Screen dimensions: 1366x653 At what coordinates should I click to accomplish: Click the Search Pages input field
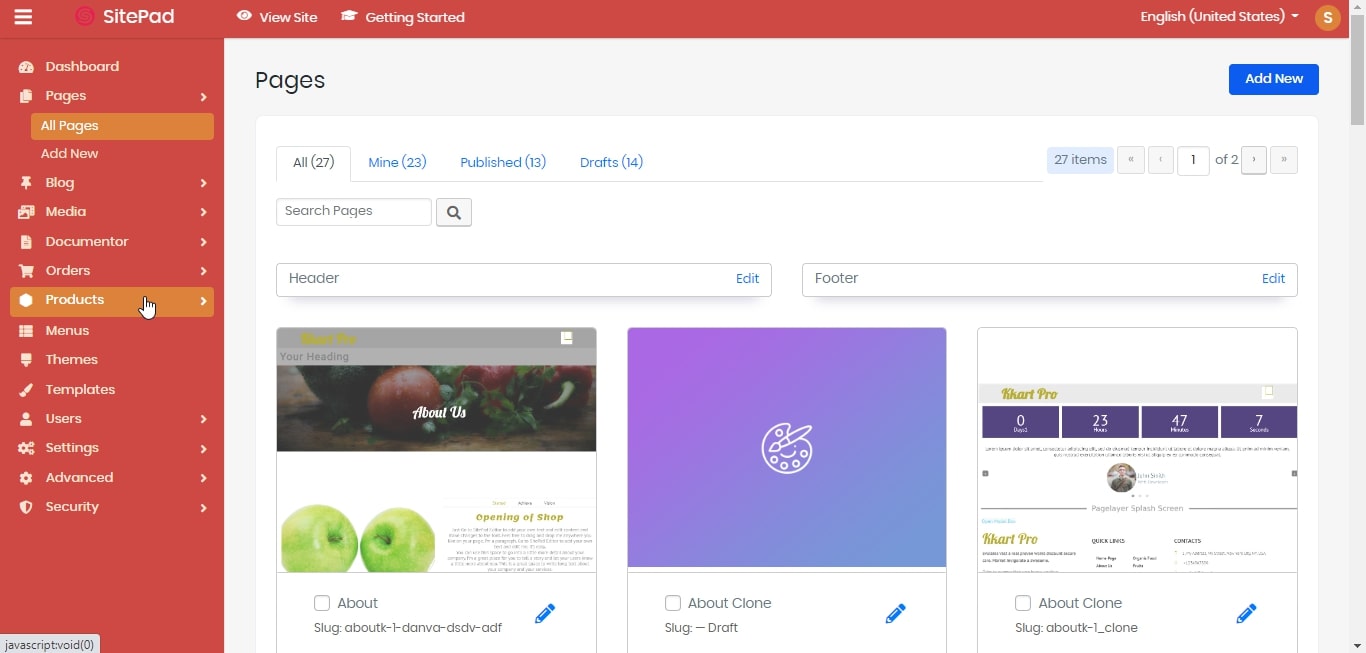354,212
